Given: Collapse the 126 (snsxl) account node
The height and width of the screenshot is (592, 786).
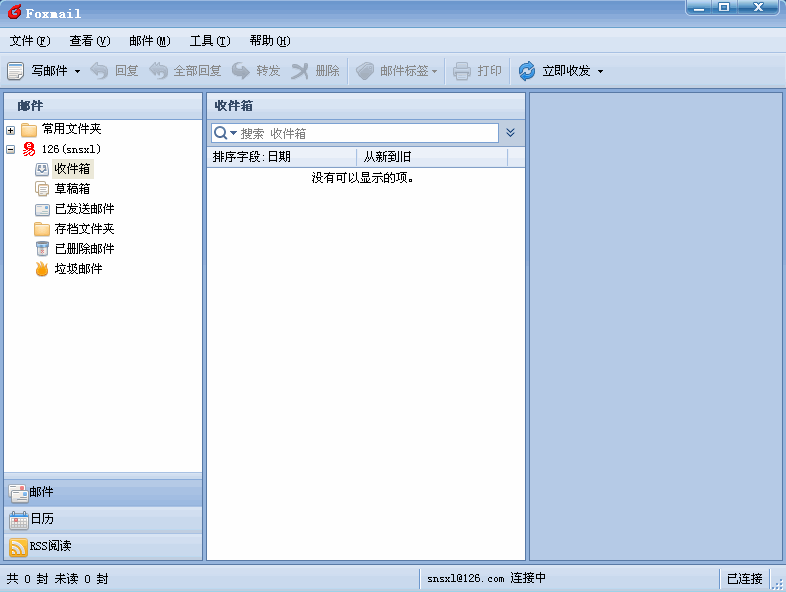Looking at the screenshot, I should [11, 149].
